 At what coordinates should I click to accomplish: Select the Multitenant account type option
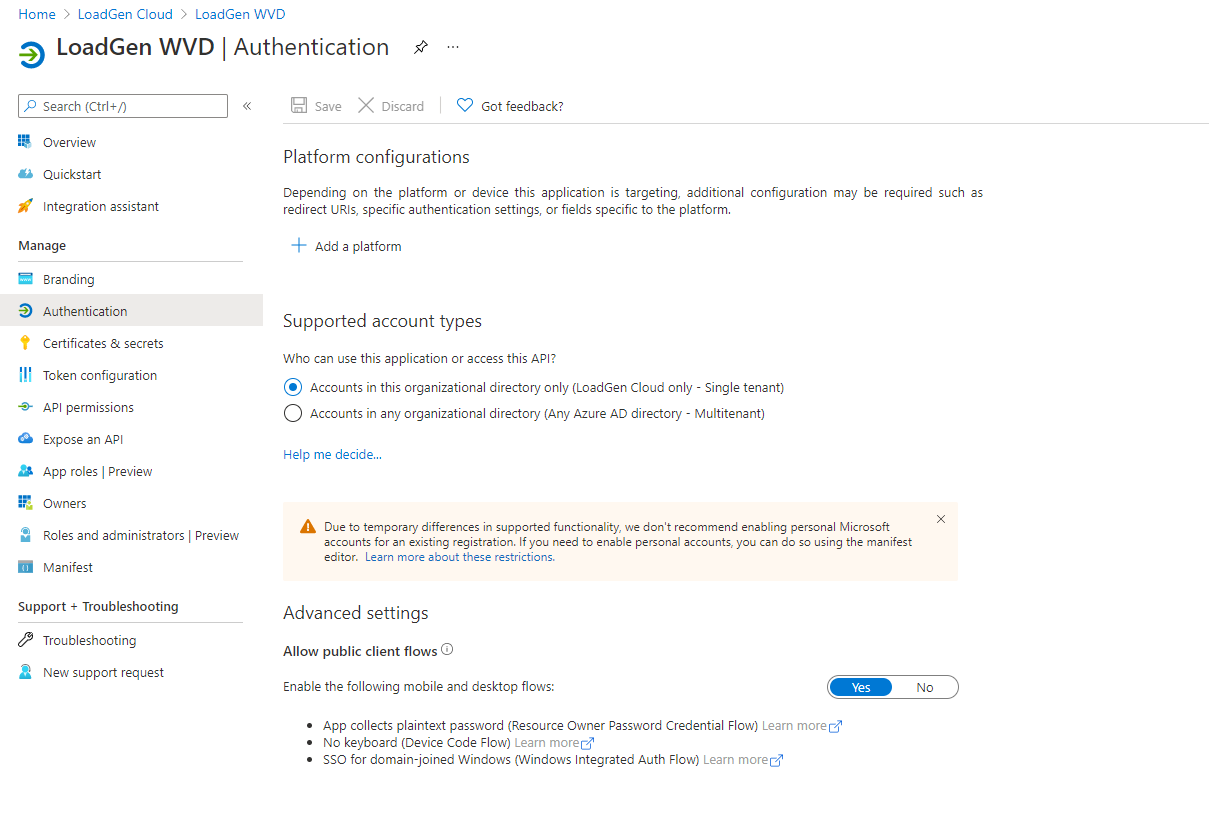pos(293,413)
